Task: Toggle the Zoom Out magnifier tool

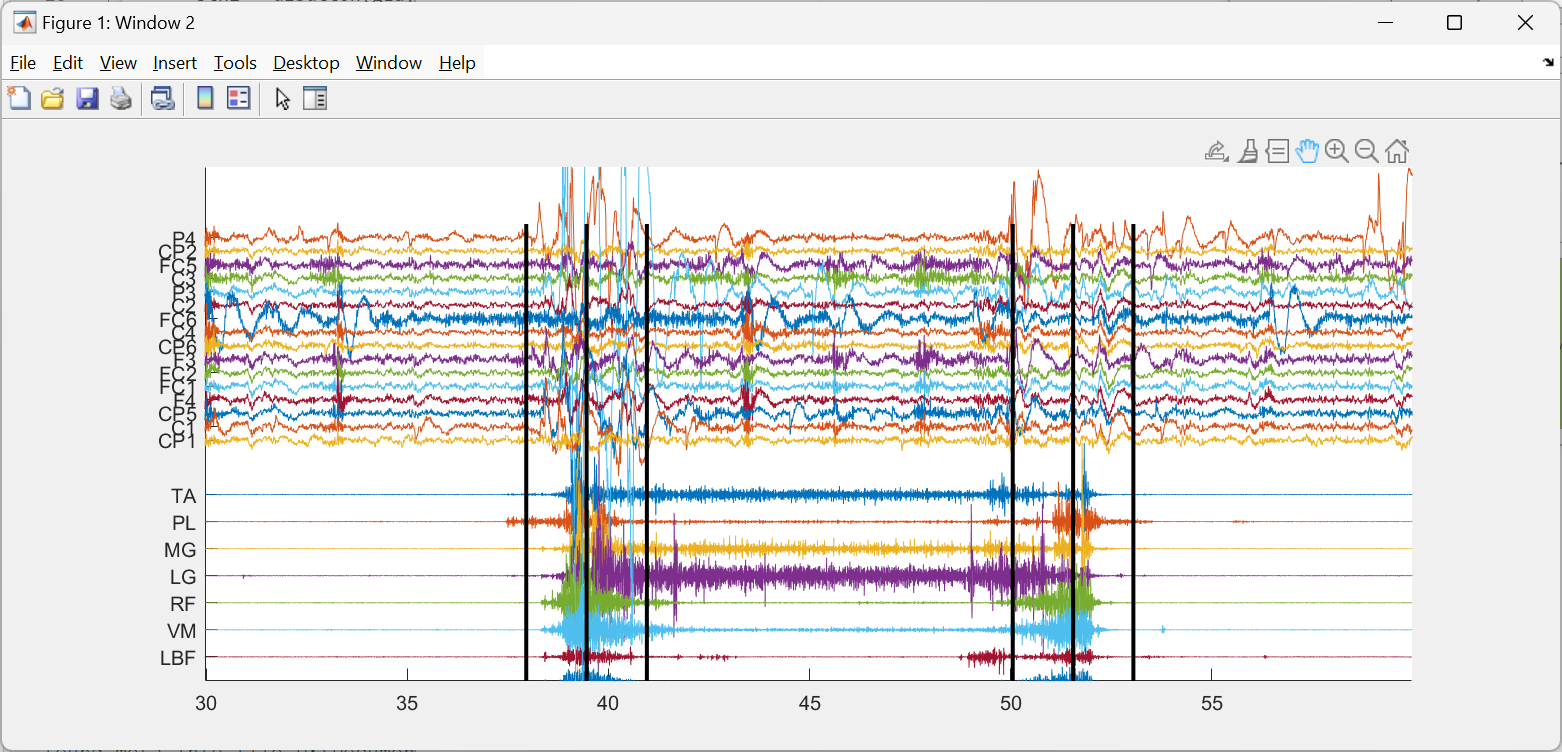Action: click(1367, 151)
